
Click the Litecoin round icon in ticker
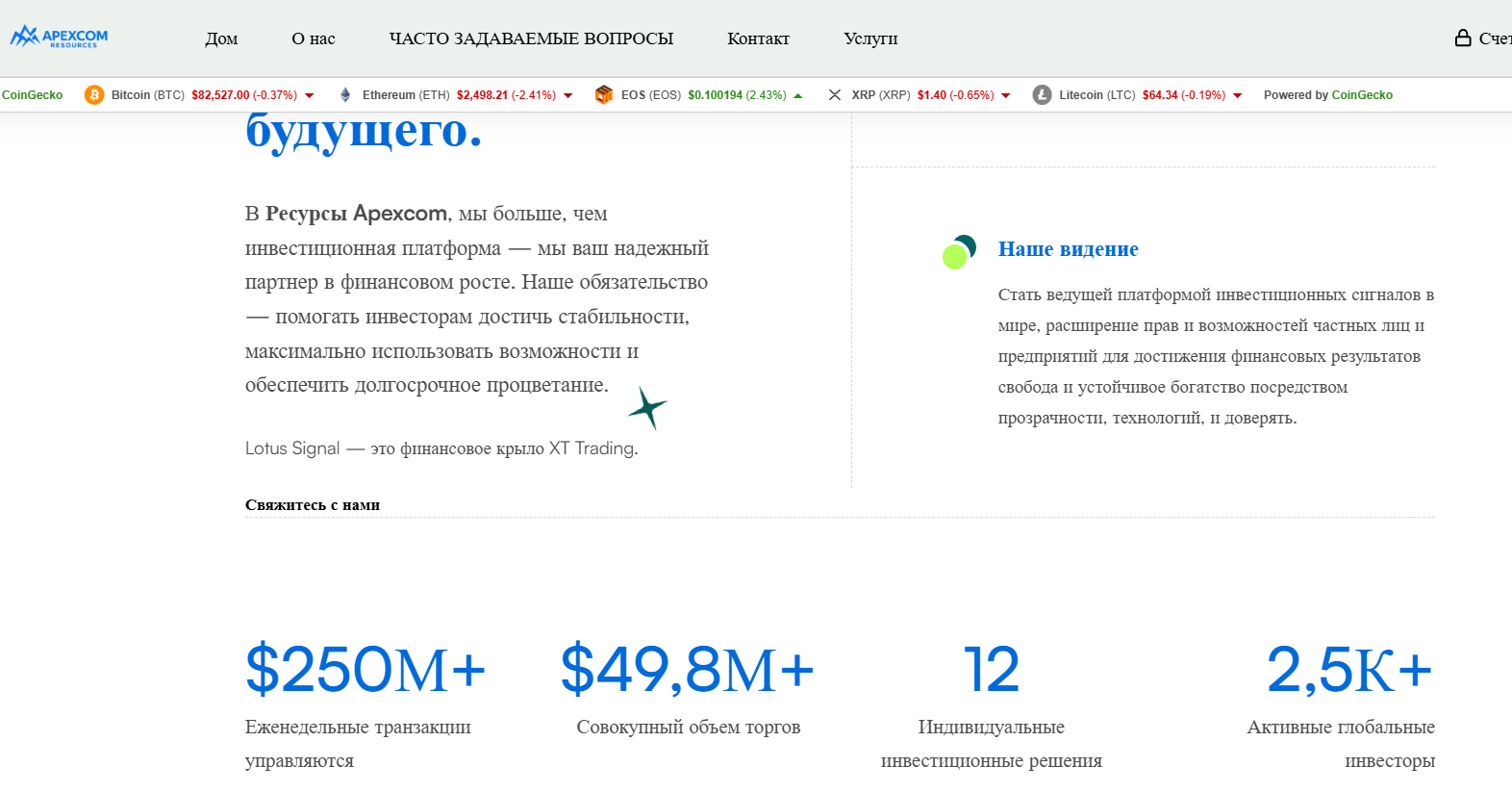tap(1042, 94)
